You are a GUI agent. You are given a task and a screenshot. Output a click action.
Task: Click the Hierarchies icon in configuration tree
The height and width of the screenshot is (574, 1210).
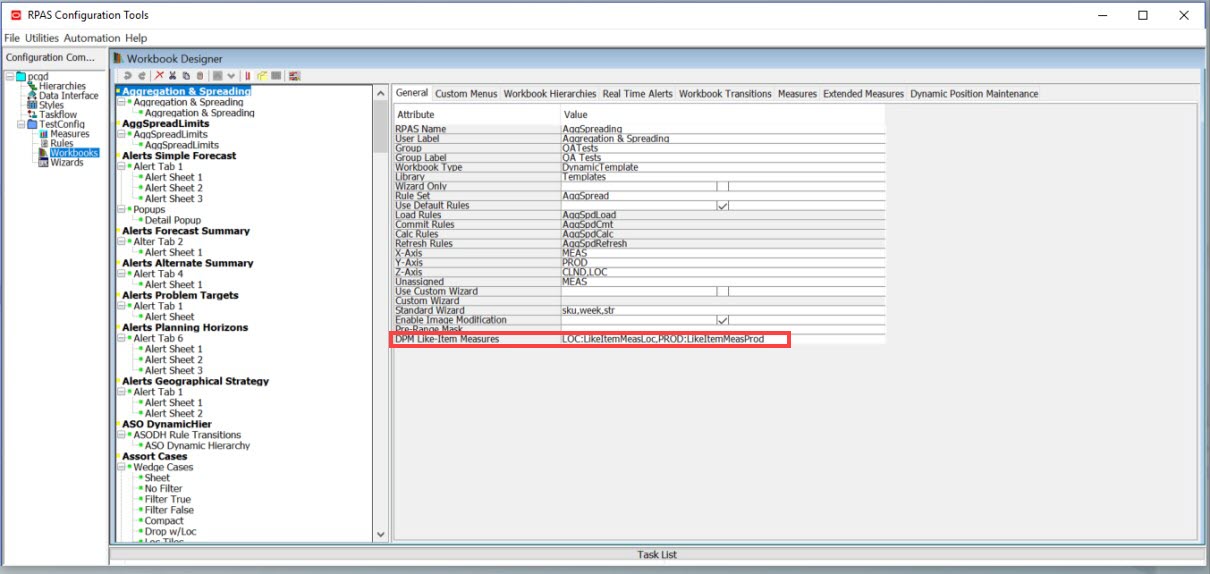(32, 86)
